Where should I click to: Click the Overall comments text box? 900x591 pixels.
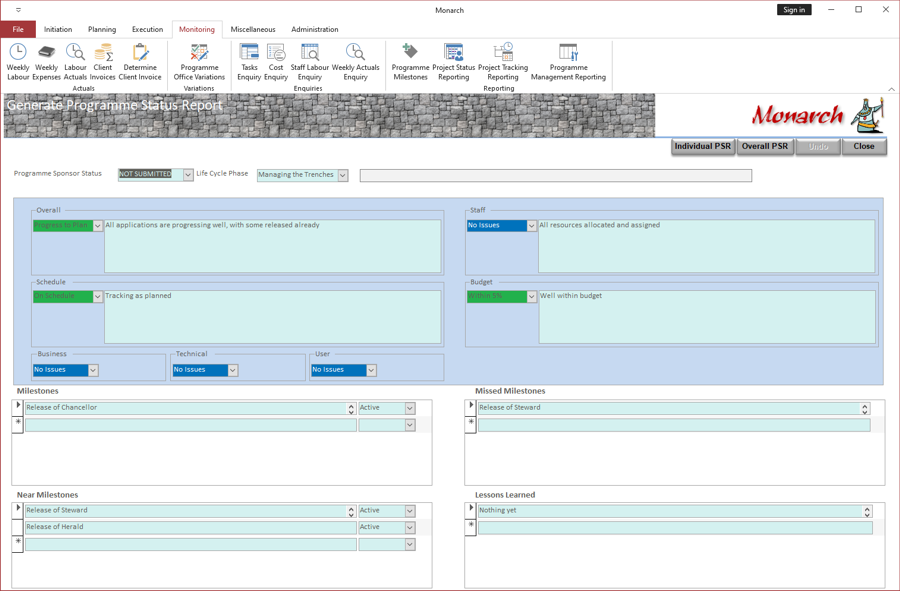tap(273, 246)
